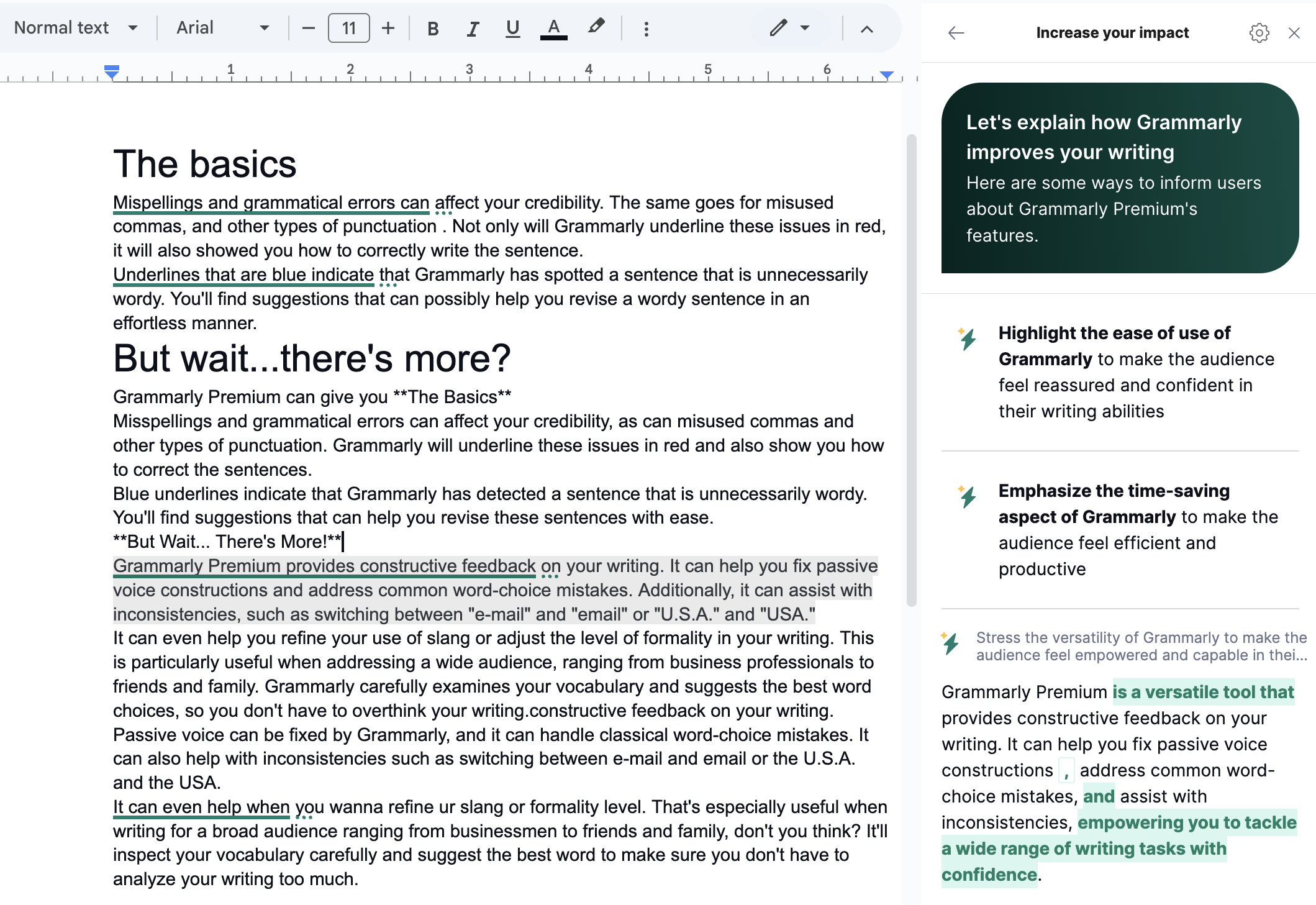This screenshot has height=905, width=1316.
Task: Toggle italic formatting
Action: pos(472,27)
